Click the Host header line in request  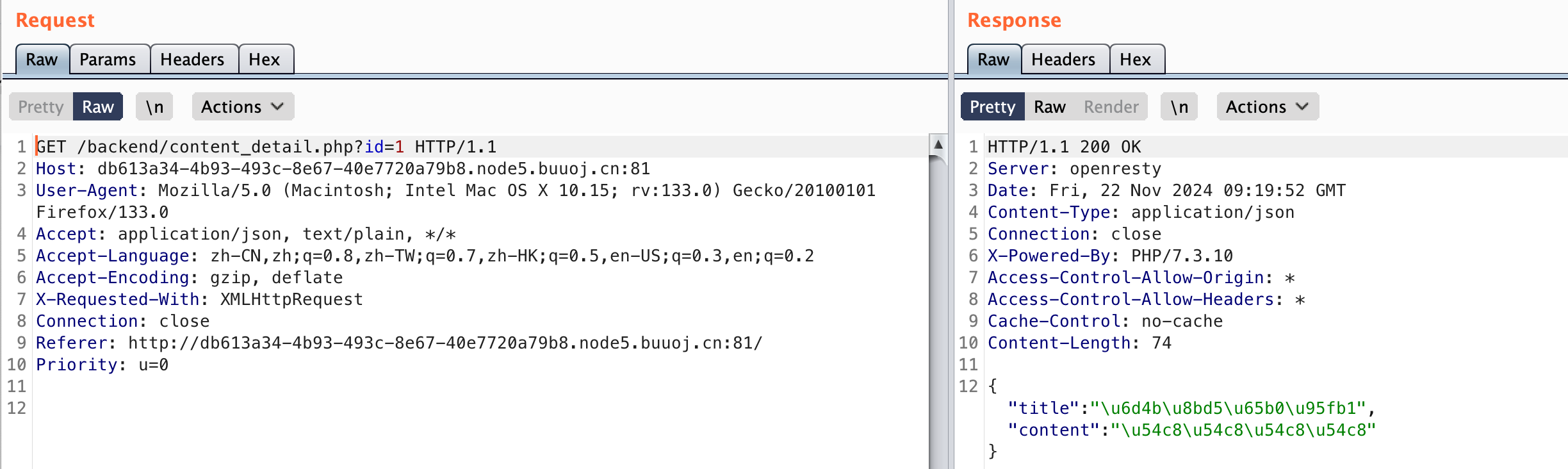[343, 169]
